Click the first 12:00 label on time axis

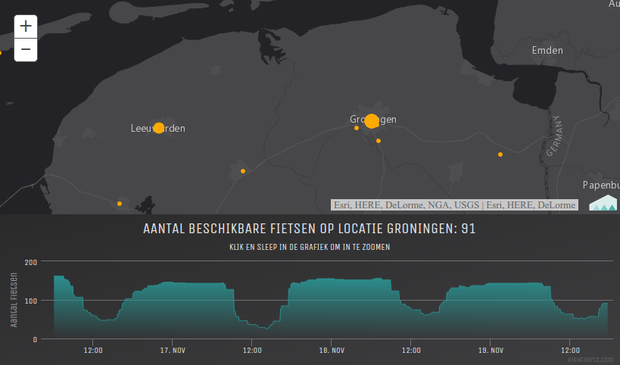[x=93, y=350]
